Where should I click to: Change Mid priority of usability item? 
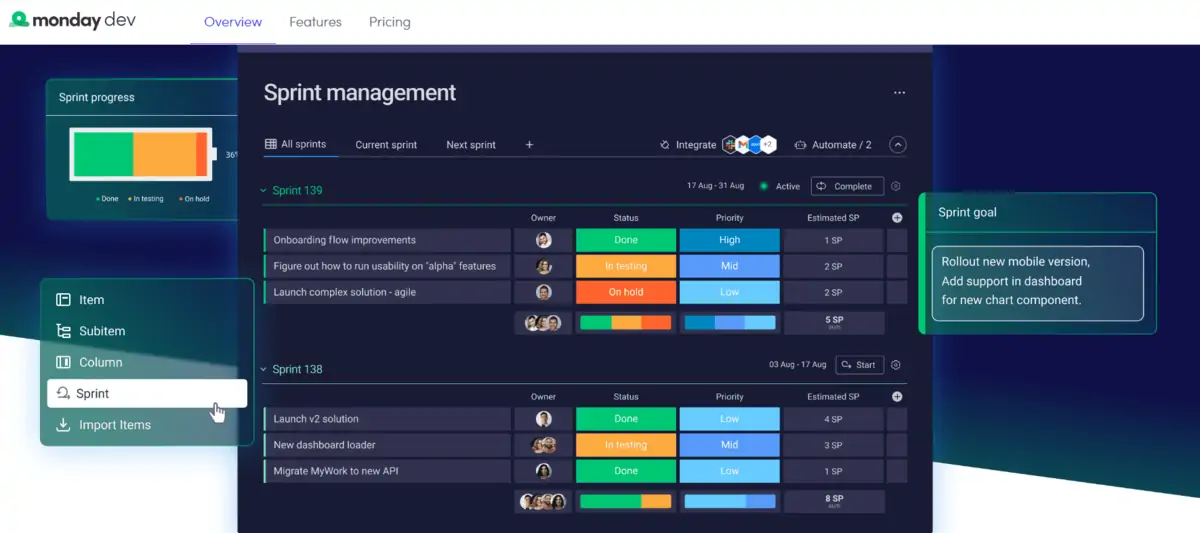729,266
